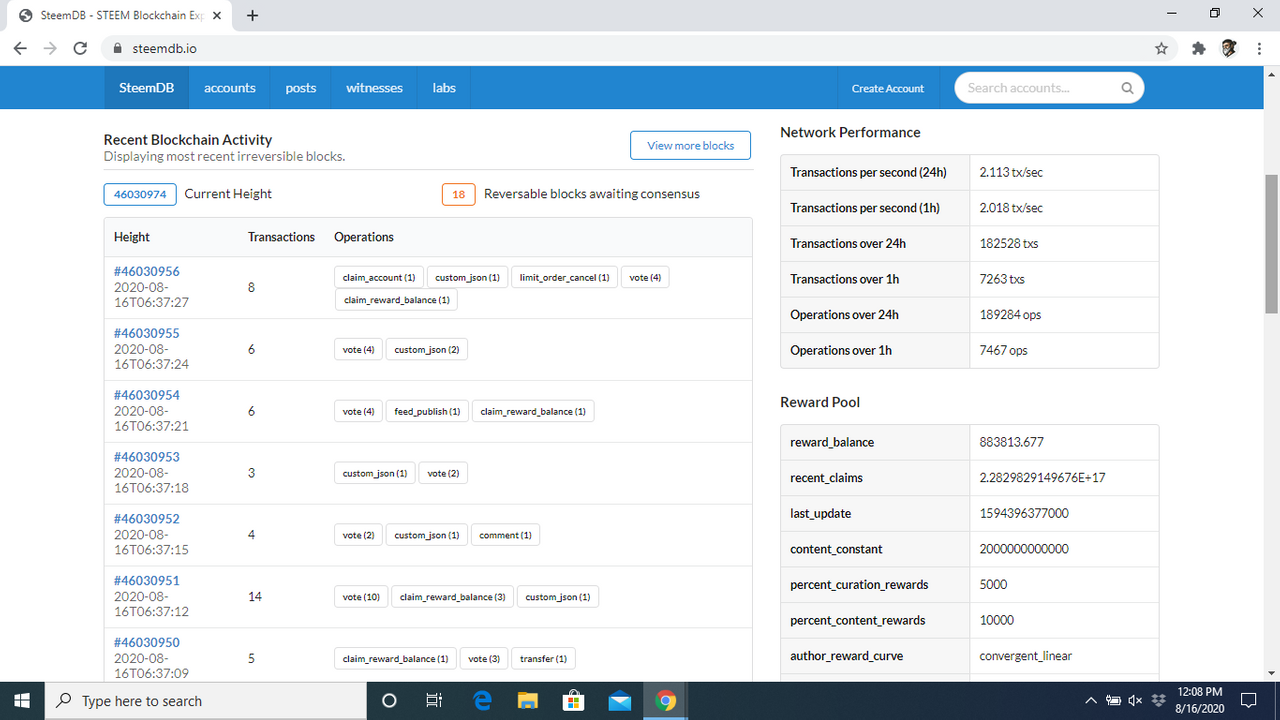Viewport: 1280px width, 720px height.
Task: Open block #46030950
Action: pos(146,643)
